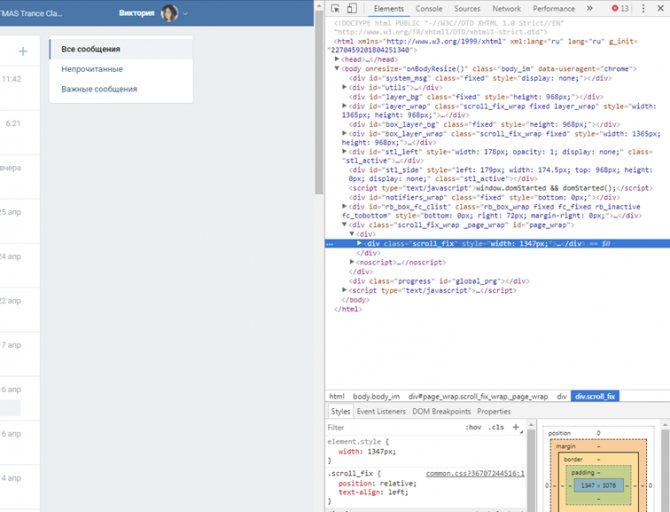
Task: Expand the layer_wrap div node
Action: (344, 106)
